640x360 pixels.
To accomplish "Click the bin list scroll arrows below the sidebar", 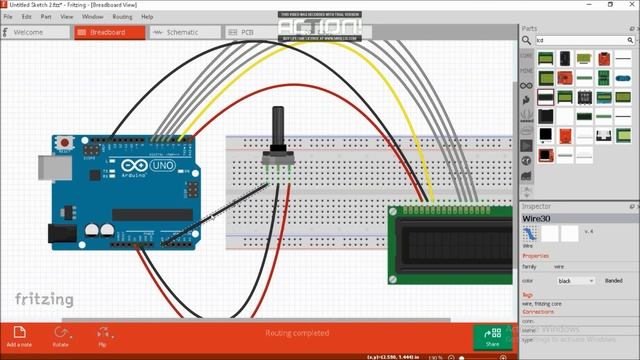I will (526, 192).
